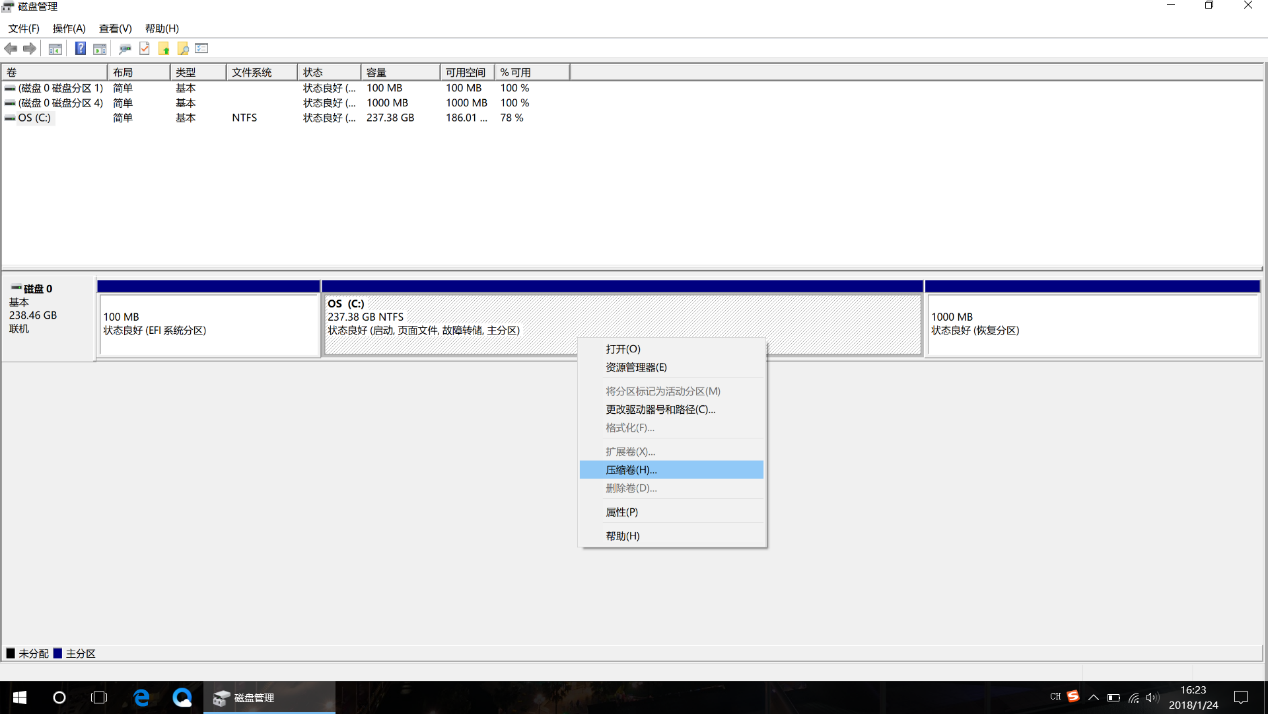Click the folder with magnifier toolbar icon

point(183,49)
